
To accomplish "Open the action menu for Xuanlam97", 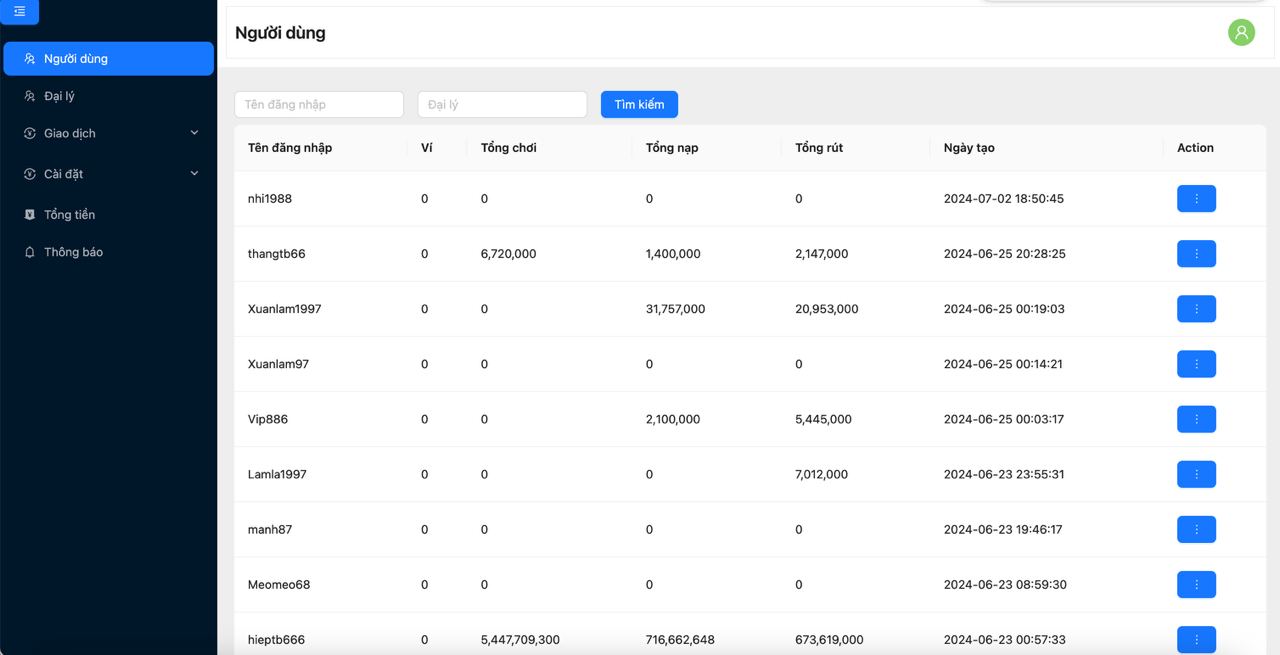I will tap(1196, 364).
